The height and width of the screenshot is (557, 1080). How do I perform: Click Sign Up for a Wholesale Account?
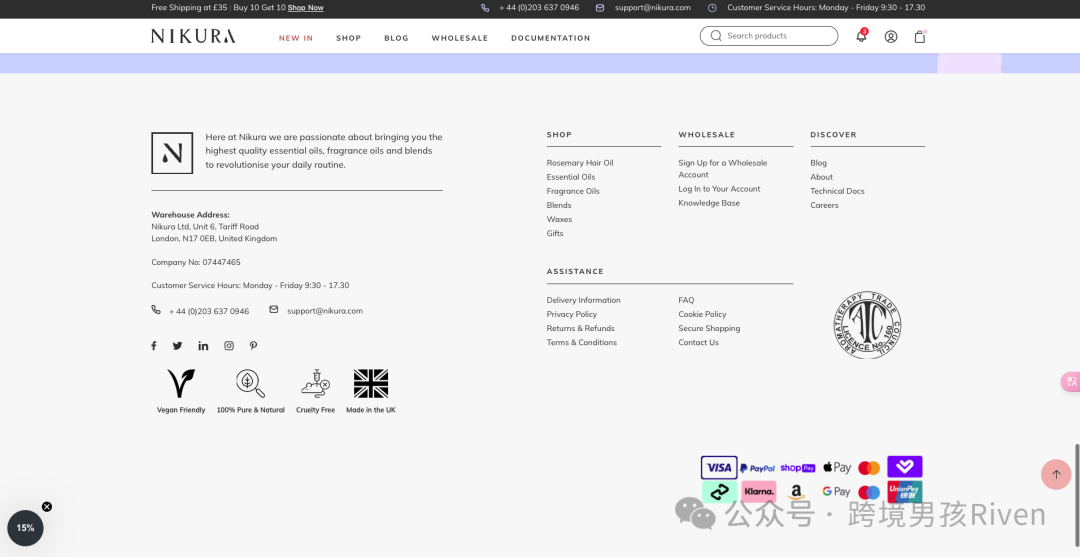pyautogui.click(x=723, y=169)
